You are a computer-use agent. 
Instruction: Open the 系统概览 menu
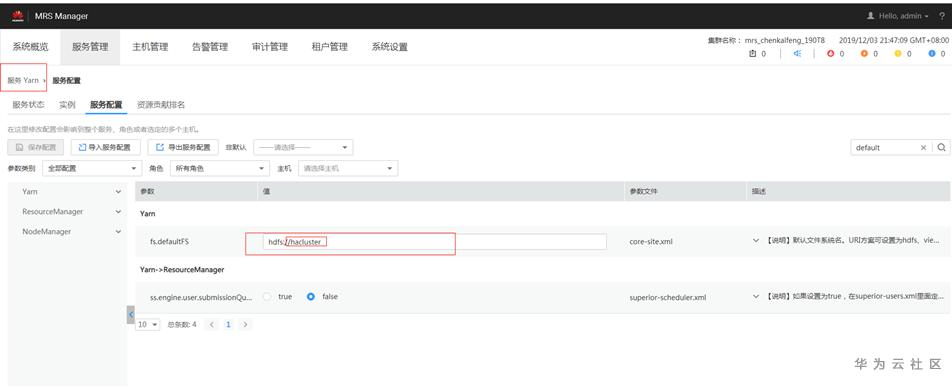pyautogui.click(x=30, y=47)
